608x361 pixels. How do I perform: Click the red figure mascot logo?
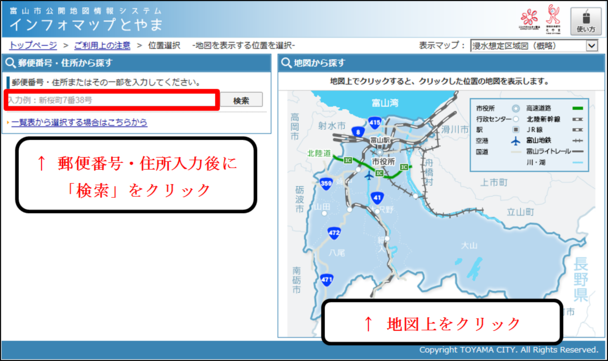pyautogui.click(x=553, y=19)
